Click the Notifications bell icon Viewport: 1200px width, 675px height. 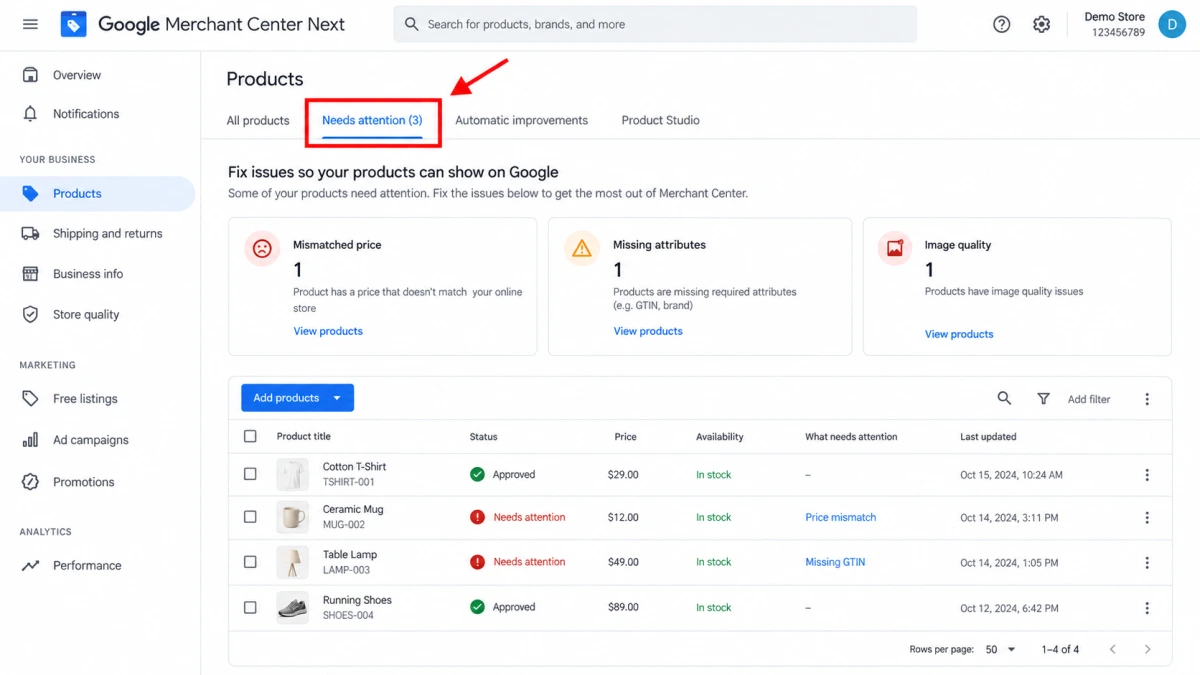30,114
